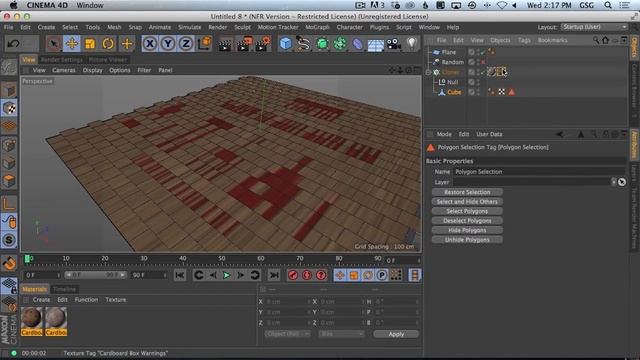Screen dimensions: 640x360
Task: Open the MoGraph menu
Action: tap(317, 27)
